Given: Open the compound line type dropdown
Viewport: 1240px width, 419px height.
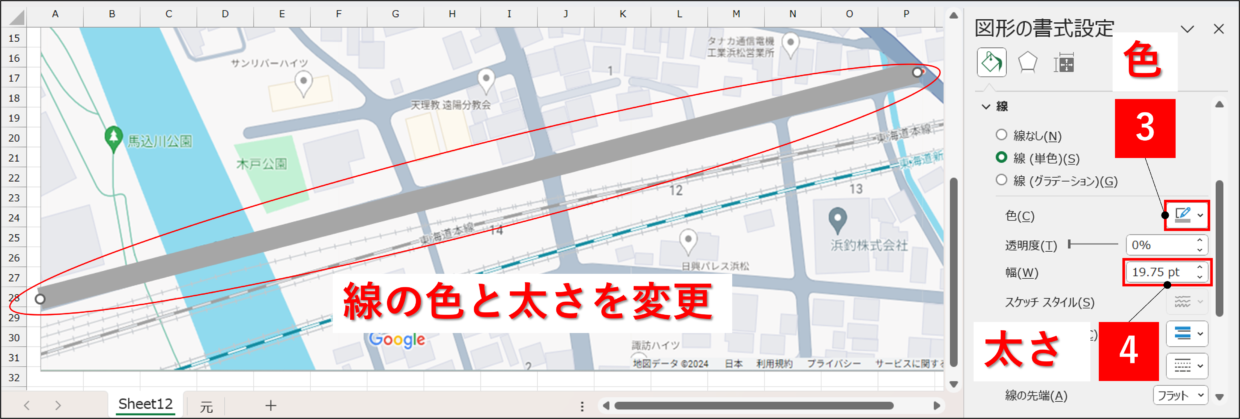Looking at the screenshot, I should pos(1187,332).
